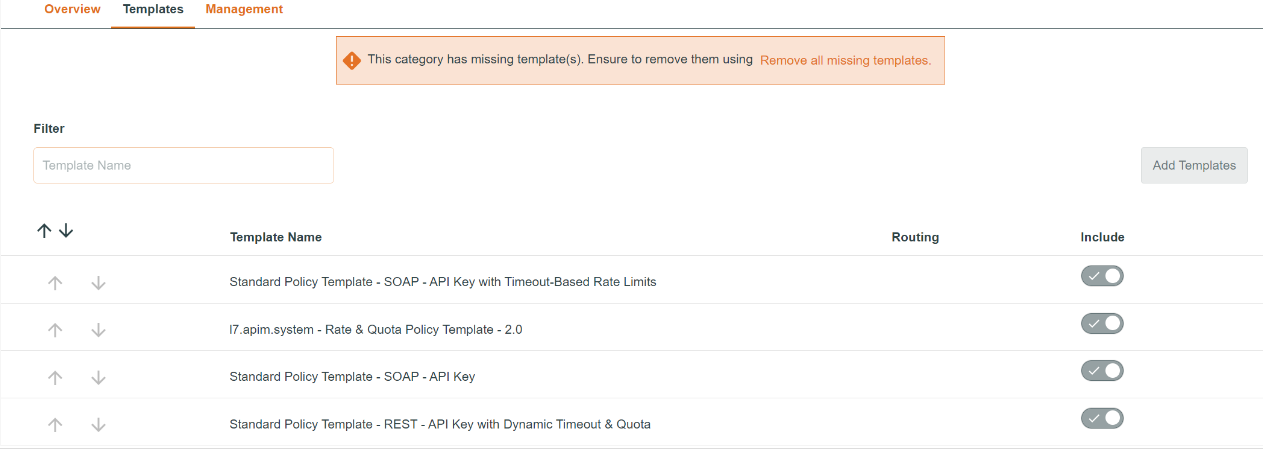Click the header sort-down arrow icon
Viewport: 1263px width, 449px height.
pos(66,231)
